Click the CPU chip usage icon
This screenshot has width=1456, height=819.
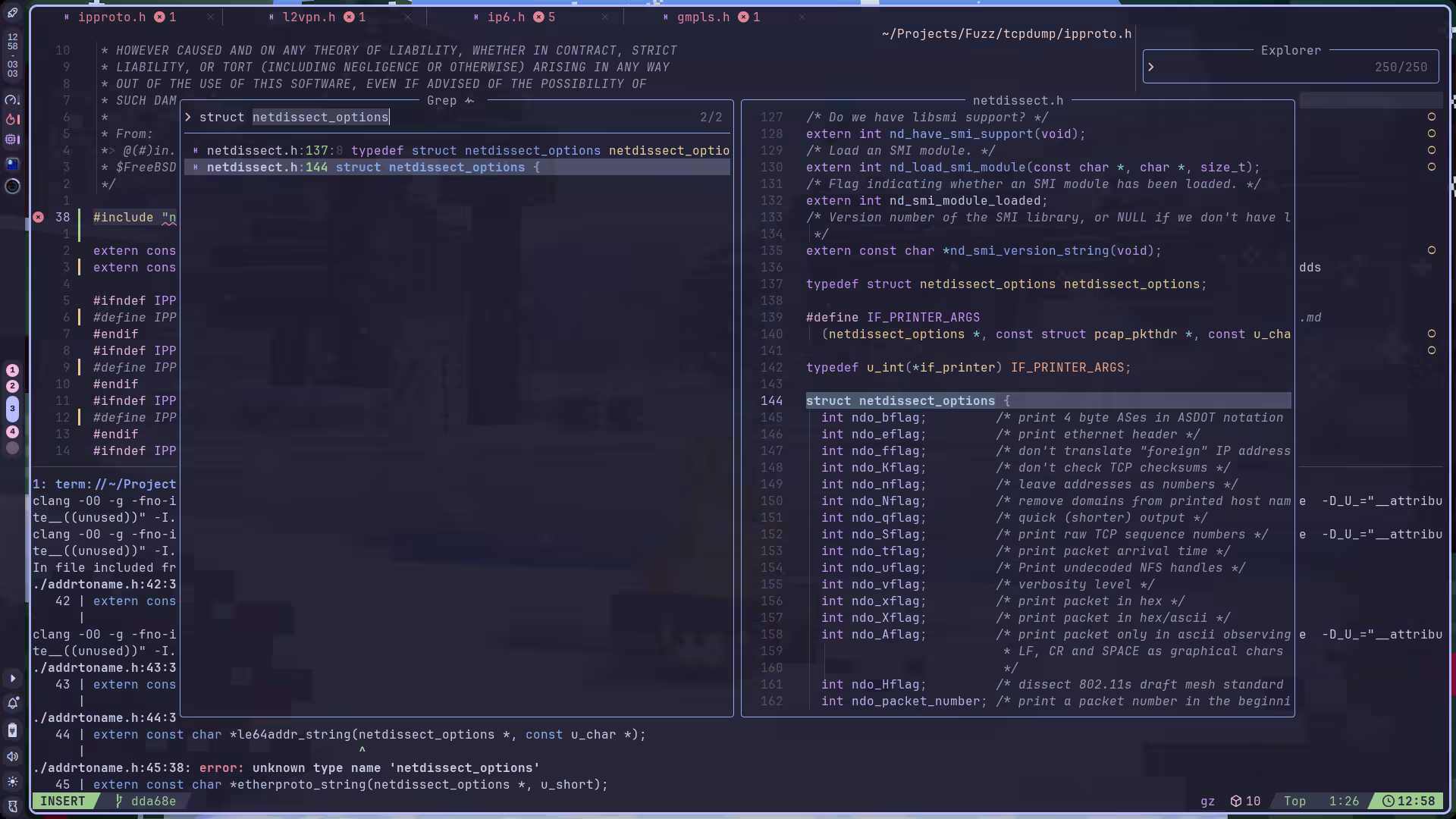tap(12, 140)
